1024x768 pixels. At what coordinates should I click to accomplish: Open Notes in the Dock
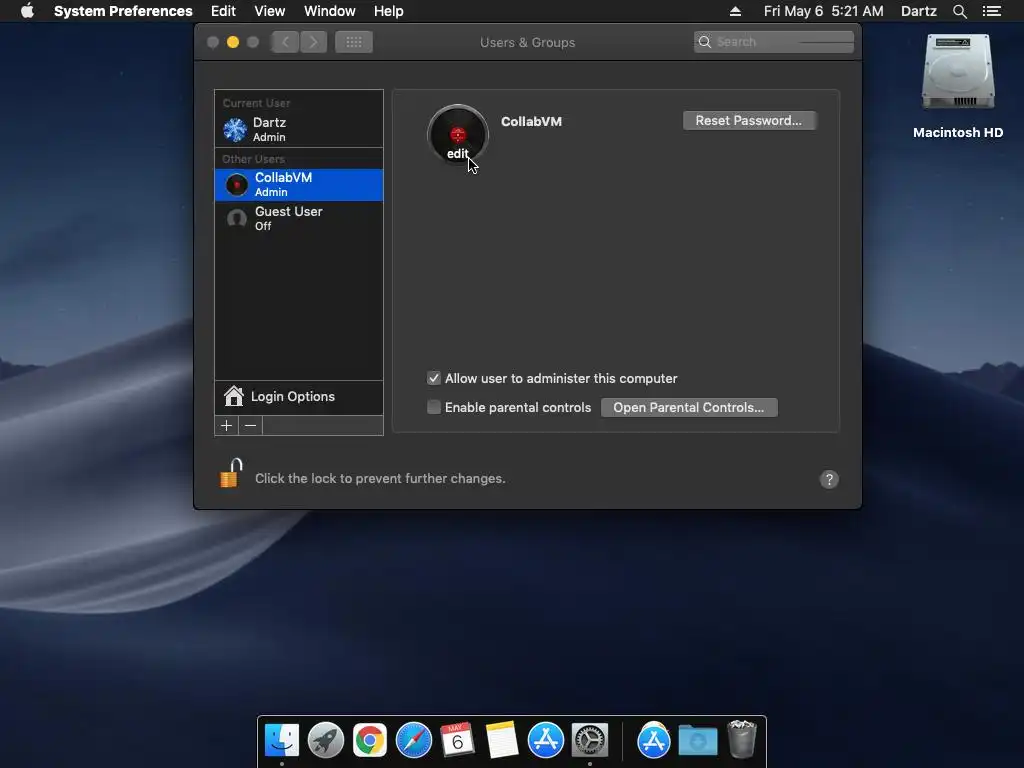point(502,741)
